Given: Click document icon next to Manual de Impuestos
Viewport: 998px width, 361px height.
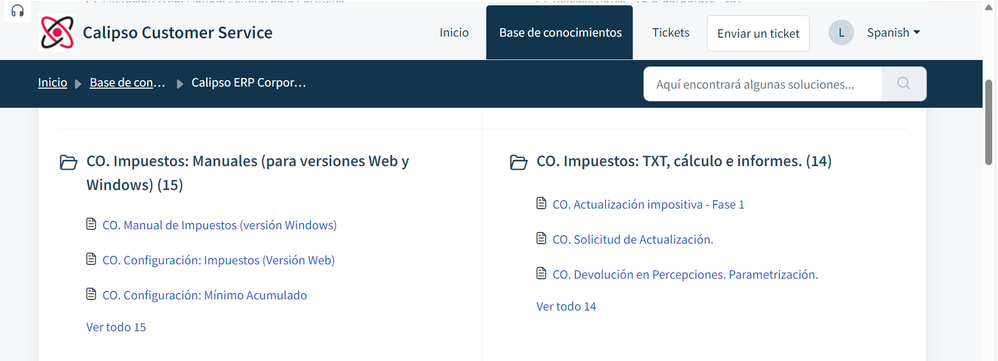Looking at the screenshot, I should pyautogui.click(x=91, y=224).
